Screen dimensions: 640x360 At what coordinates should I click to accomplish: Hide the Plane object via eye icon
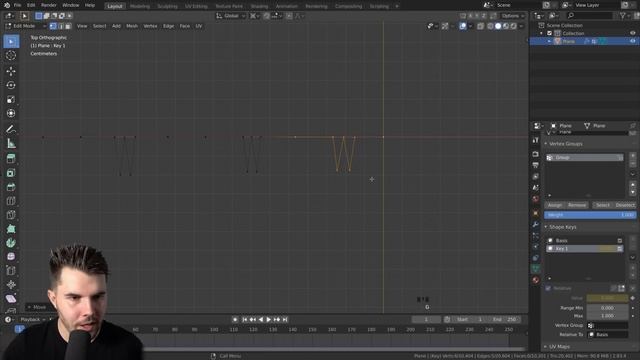[632, 41]
